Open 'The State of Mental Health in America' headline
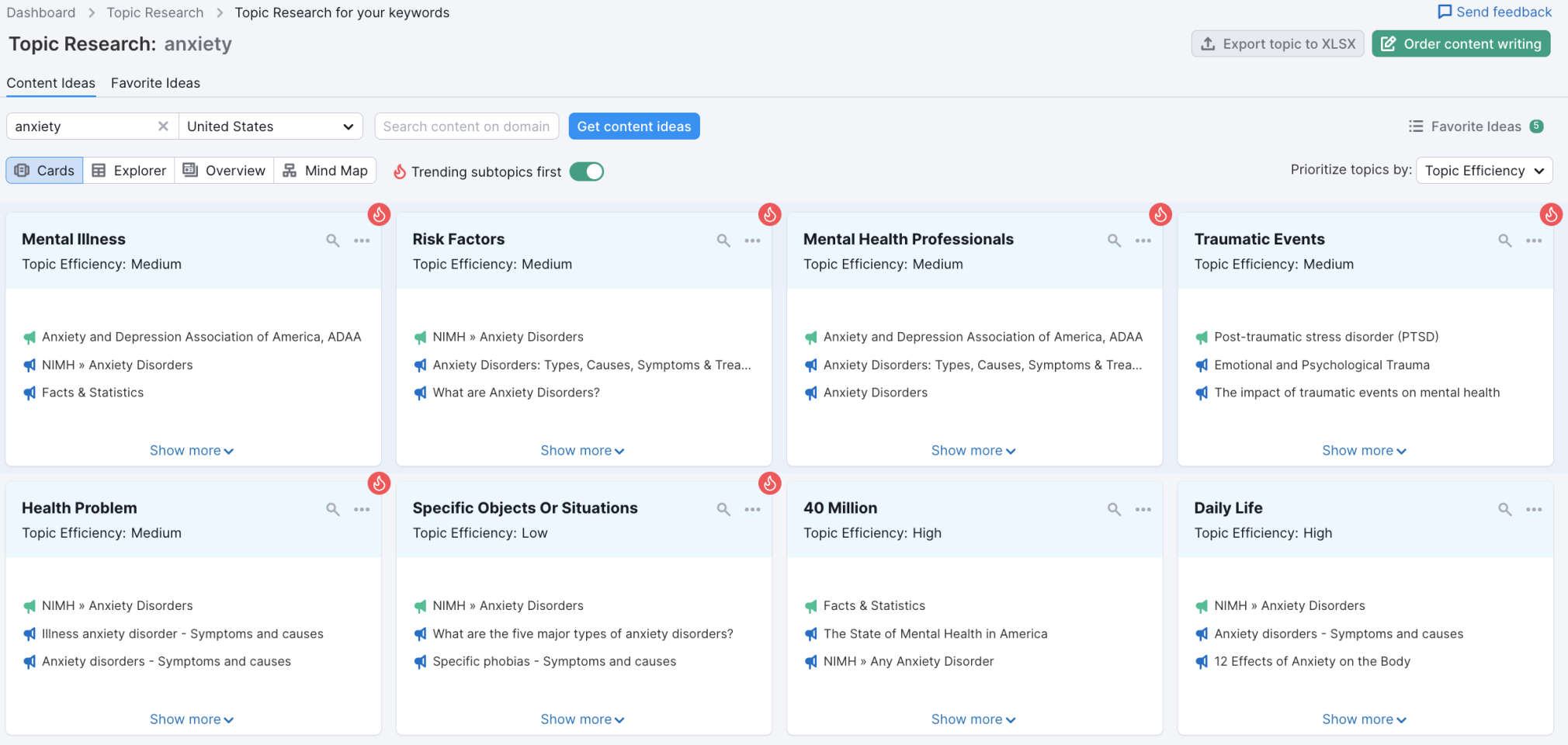Screen dimensions: 1568x745 click(935, 634)
